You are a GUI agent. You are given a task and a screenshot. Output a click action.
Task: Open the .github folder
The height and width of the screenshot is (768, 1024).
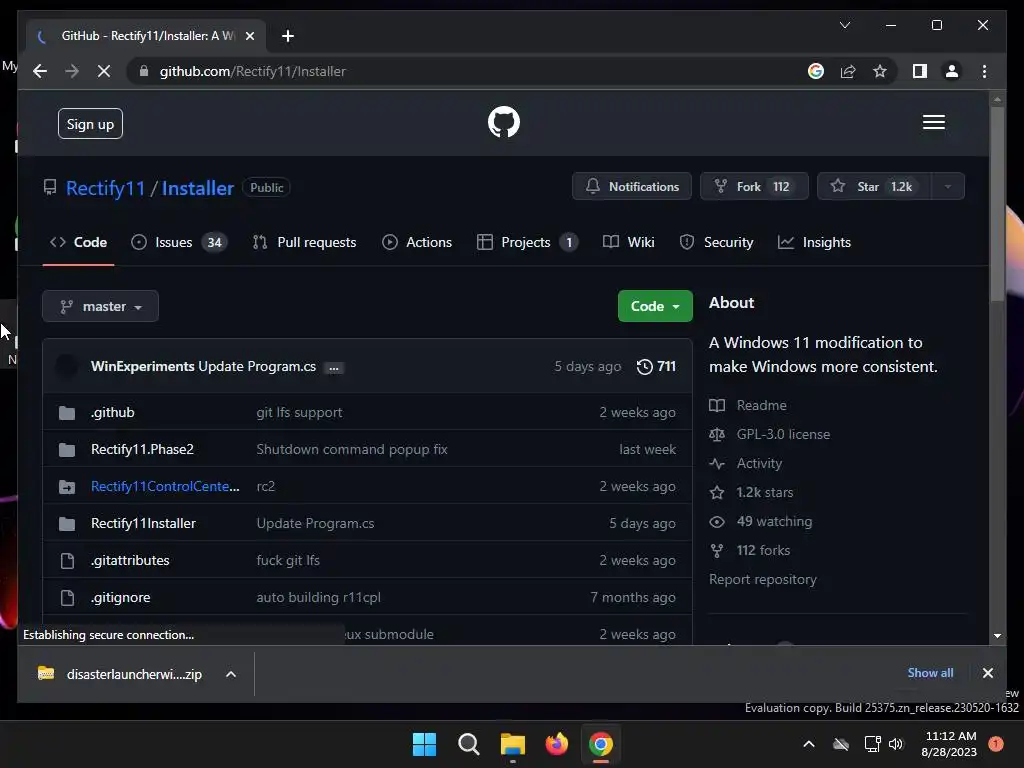point(112,413)
